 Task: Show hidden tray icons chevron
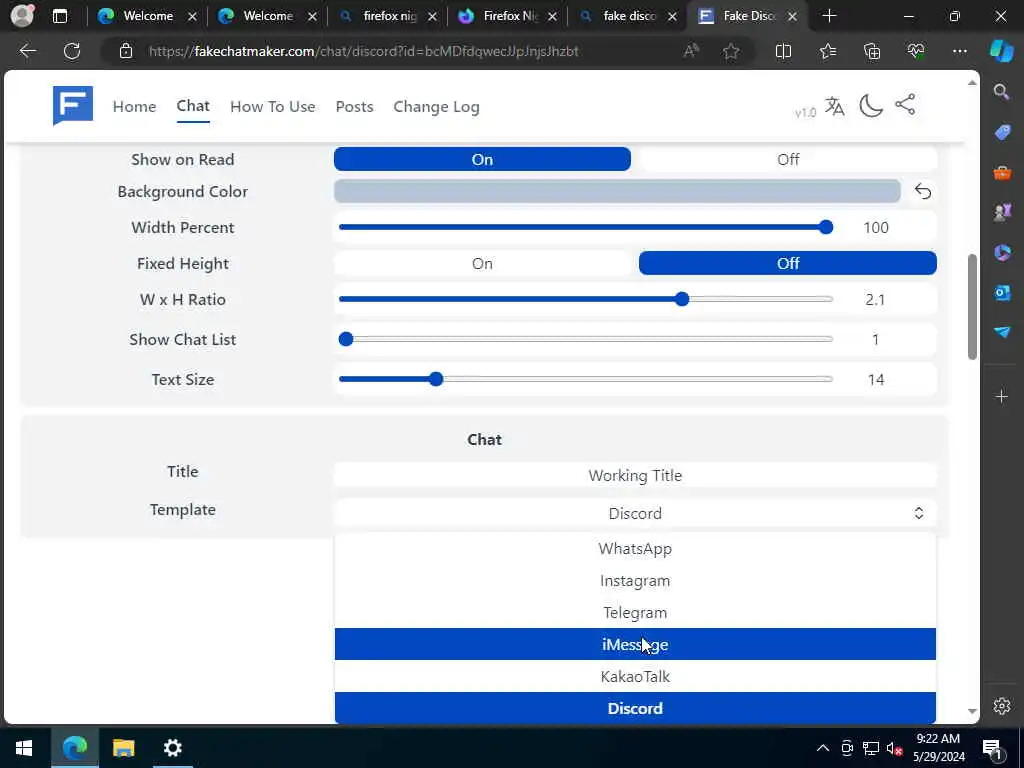pyautogui.click(x=823, y=748)
